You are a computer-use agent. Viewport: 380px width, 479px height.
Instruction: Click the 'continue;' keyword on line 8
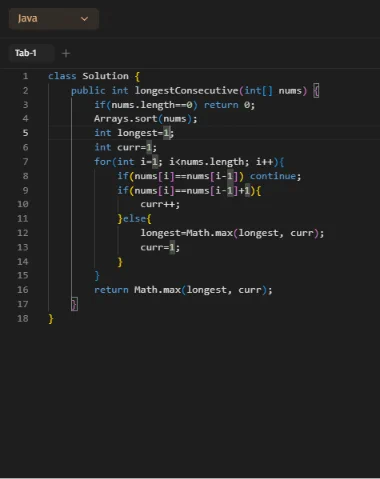point(275,176)
